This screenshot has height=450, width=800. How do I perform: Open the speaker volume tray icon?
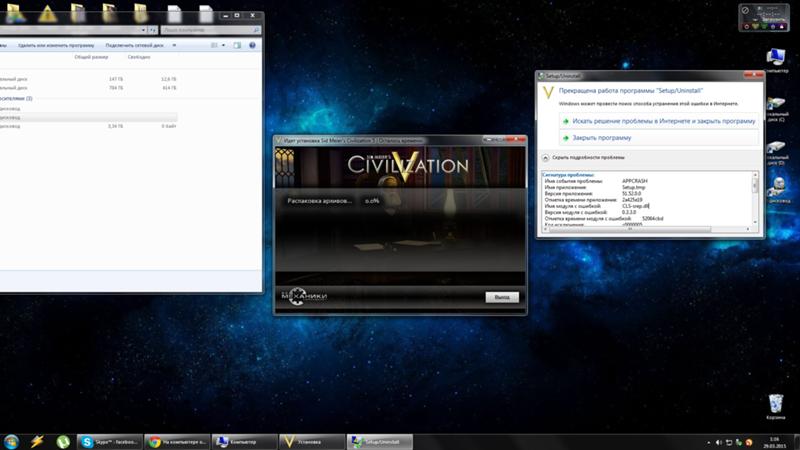coord(718,443)
